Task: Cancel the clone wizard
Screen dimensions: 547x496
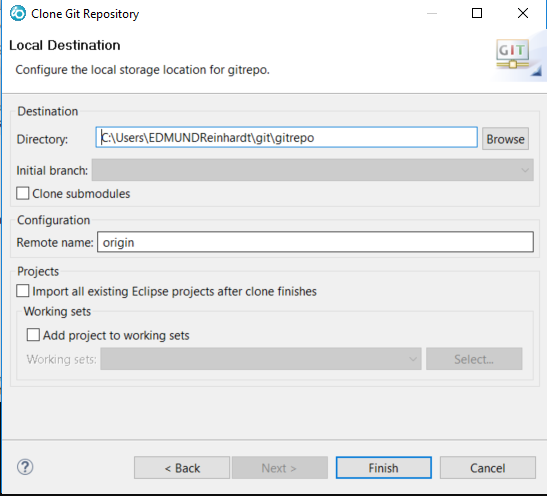Action: coord(488,468)
